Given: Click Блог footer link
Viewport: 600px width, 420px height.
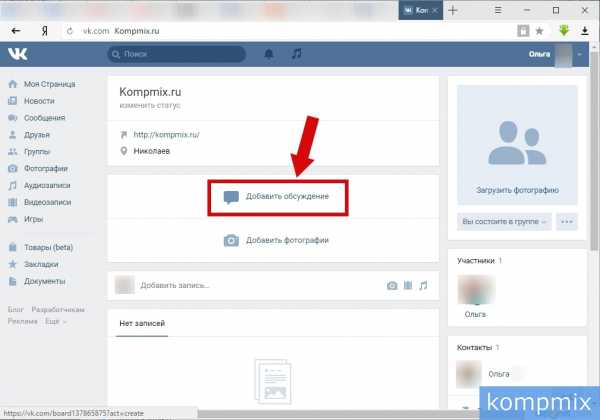Looking at the screenshot, I should 16,309.
